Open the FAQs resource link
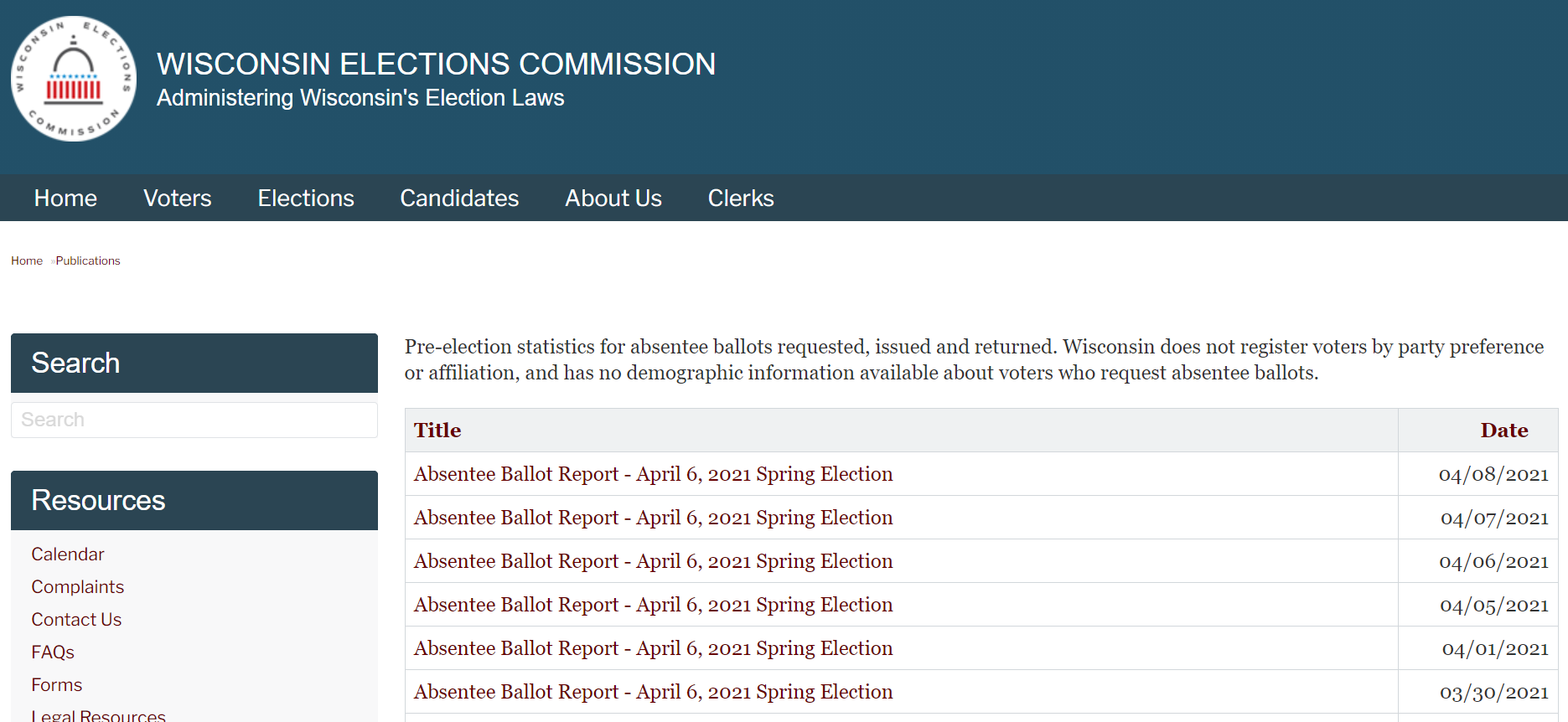Image resolution: width=1568 pixels, height=722 pixels. pos(53,652)
